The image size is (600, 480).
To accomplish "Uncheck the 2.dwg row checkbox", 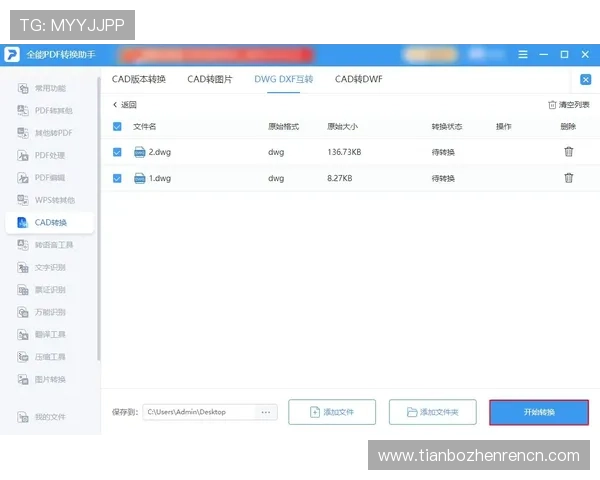I will [117, 152].
